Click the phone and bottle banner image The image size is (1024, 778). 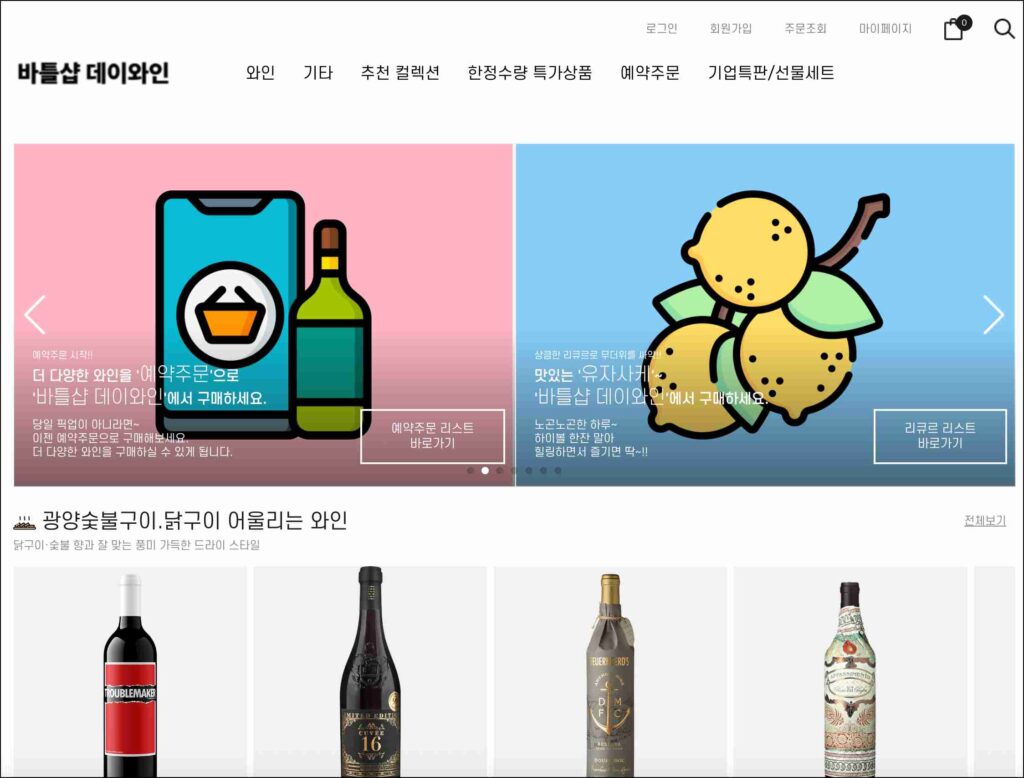pos(263,315)
